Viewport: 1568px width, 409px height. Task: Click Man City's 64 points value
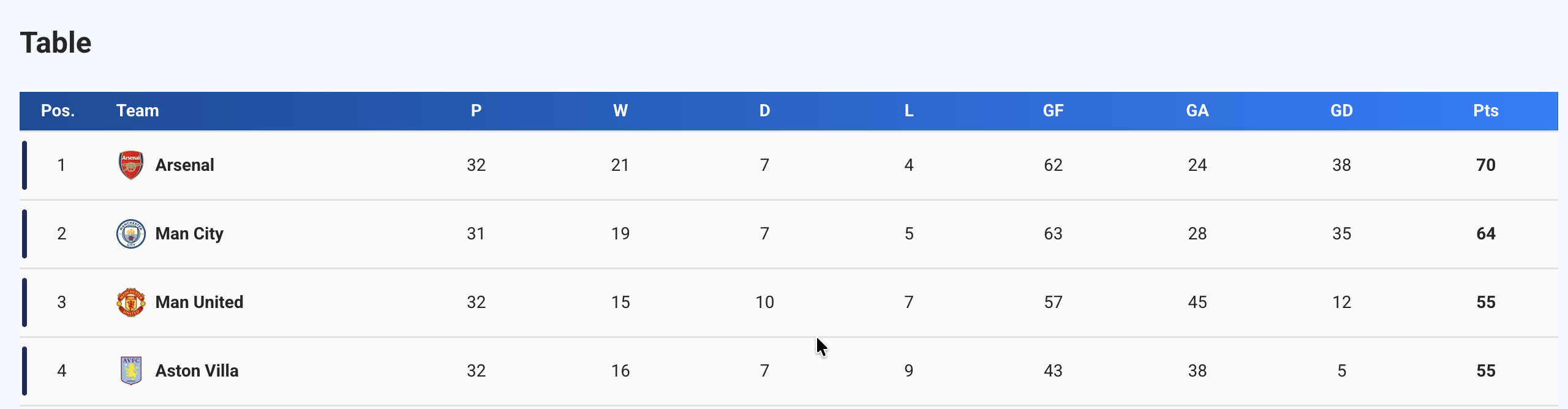(1485, 234)
